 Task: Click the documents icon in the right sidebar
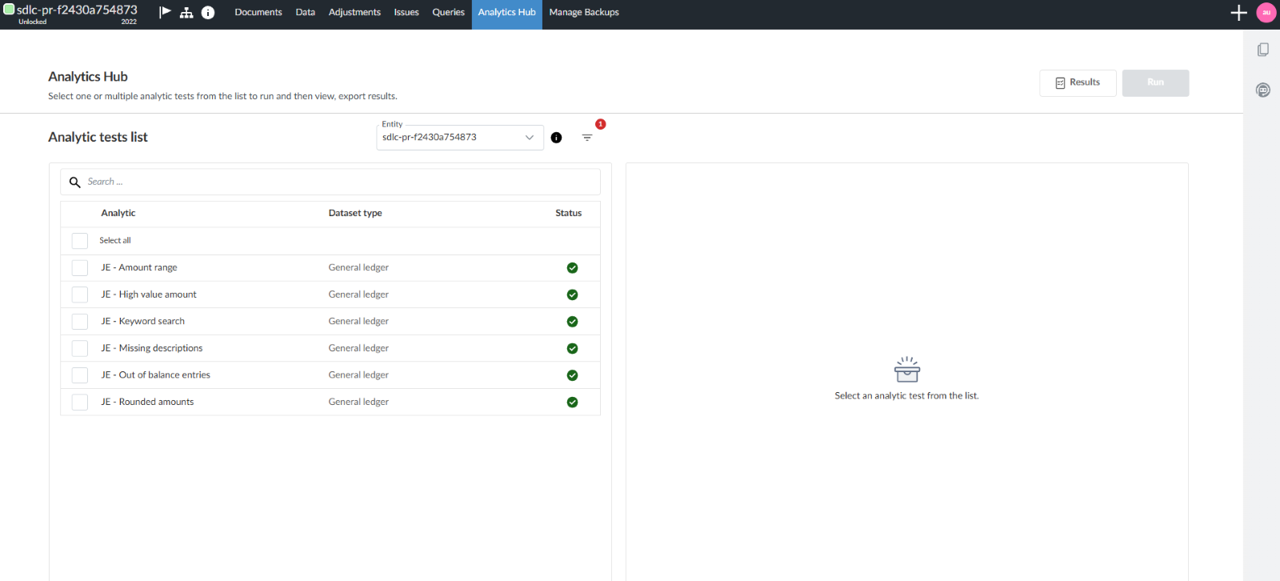click(1263, 48)
